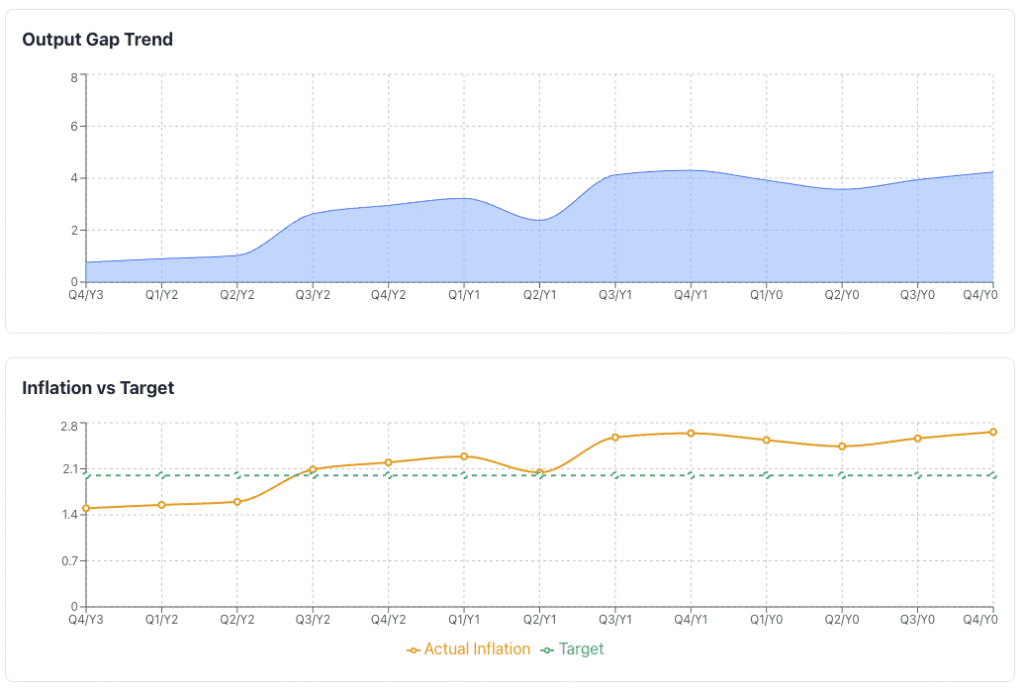1024x694 pixels.
Task: Select Actual Inflation marker at Q3/Y1
Action: pyautogui.click(x=615, y=437)
